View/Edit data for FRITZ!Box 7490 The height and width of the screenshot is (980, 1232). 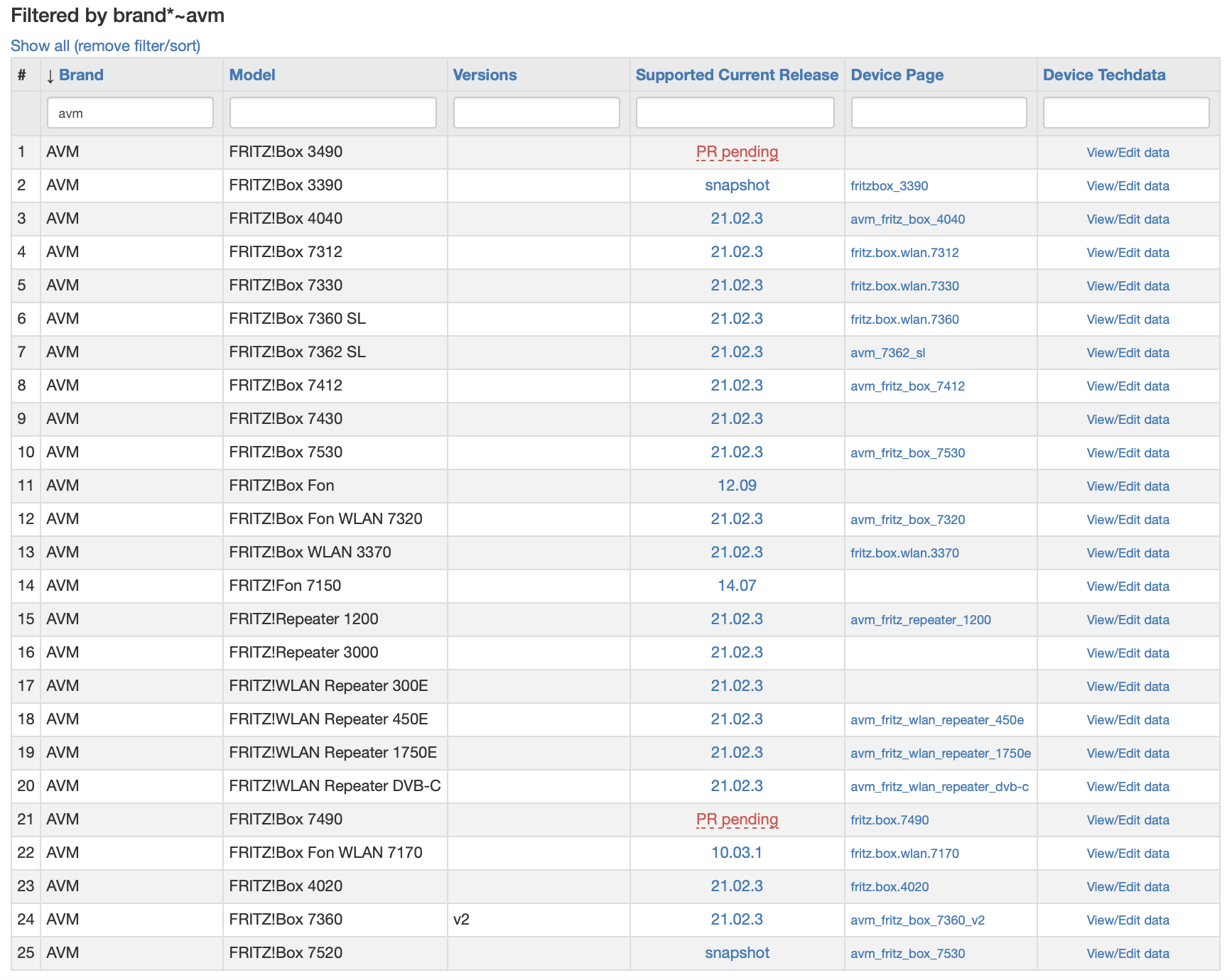coord(1128,820)
